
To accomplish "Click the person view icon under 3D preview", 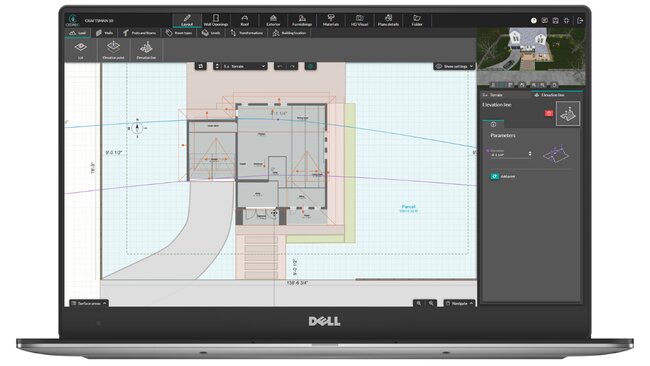I will pos(493,85).
